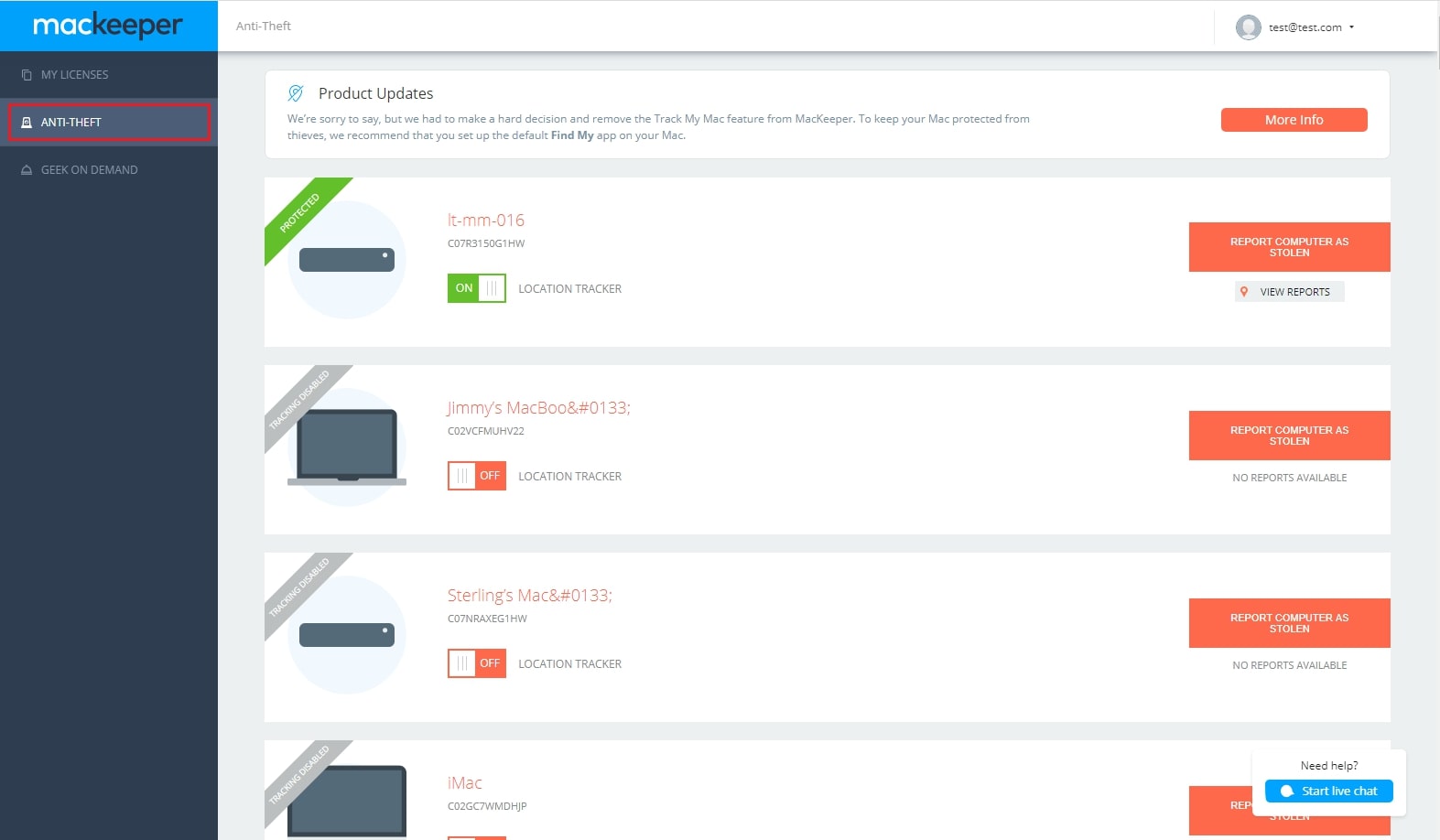Click the map pin icon beside View Reports
Image resolution: width=1440 pixels, height=840 pixels.
(1244, 292)
